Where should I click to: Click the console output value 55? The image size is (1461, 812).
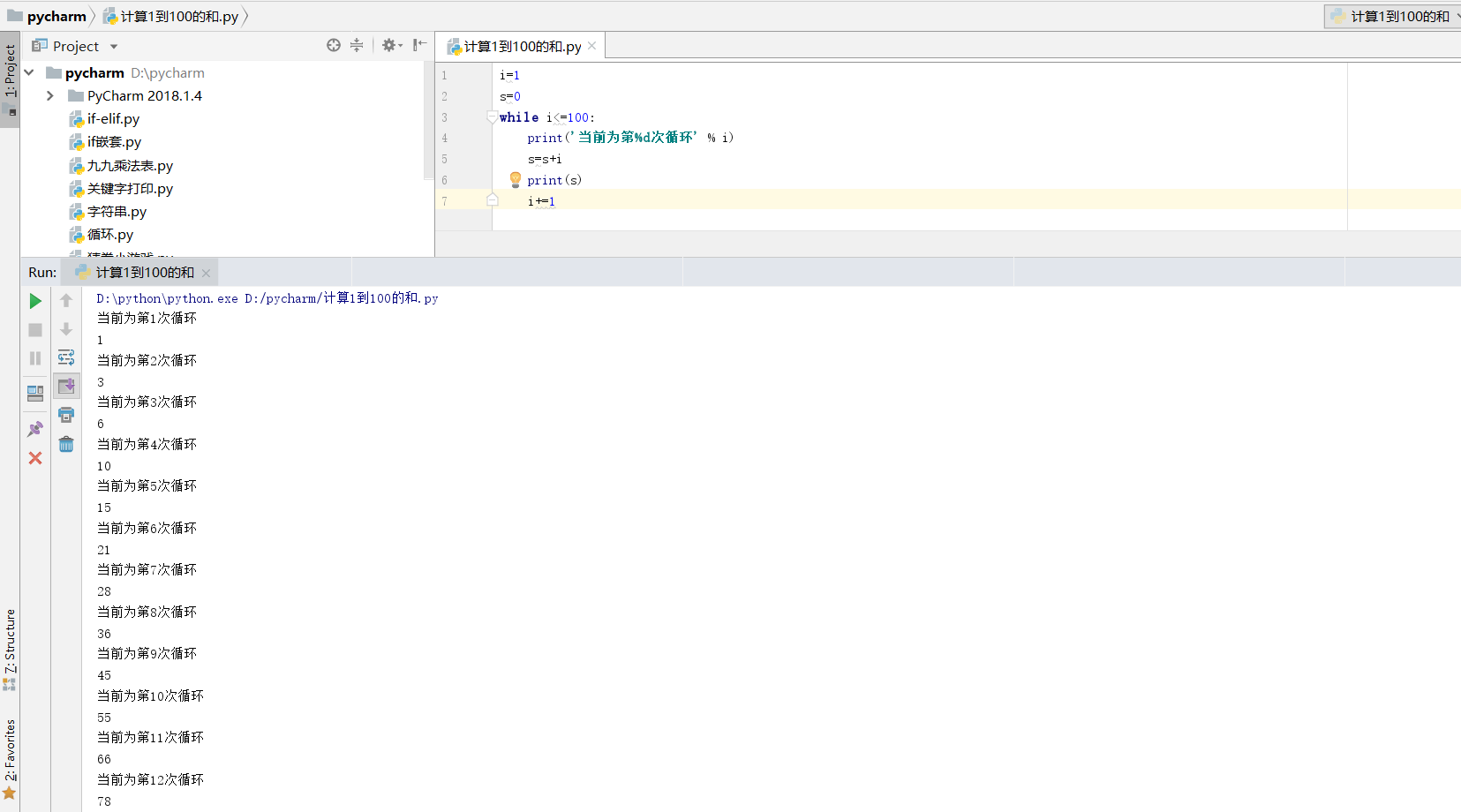pos(104,718)
